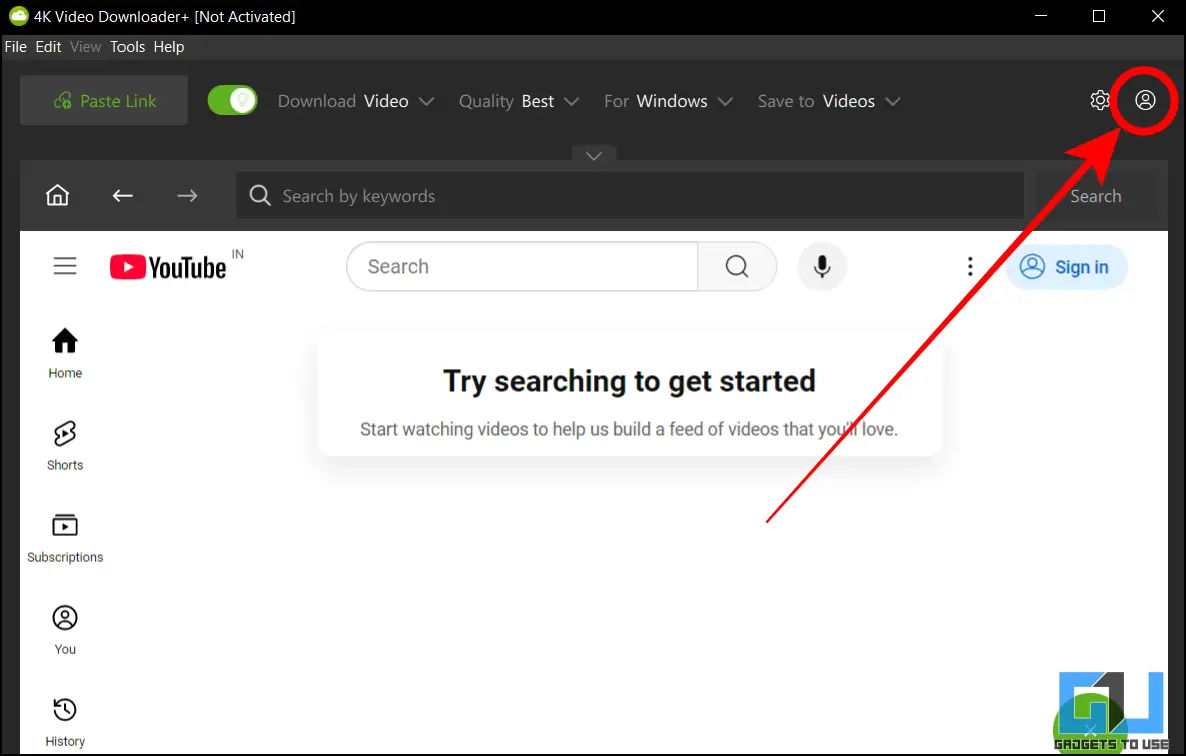Maximize the 4K Video Downloader window
Screen dimensions: 1186x756
pyautogui.click(x=1099, y=16)
